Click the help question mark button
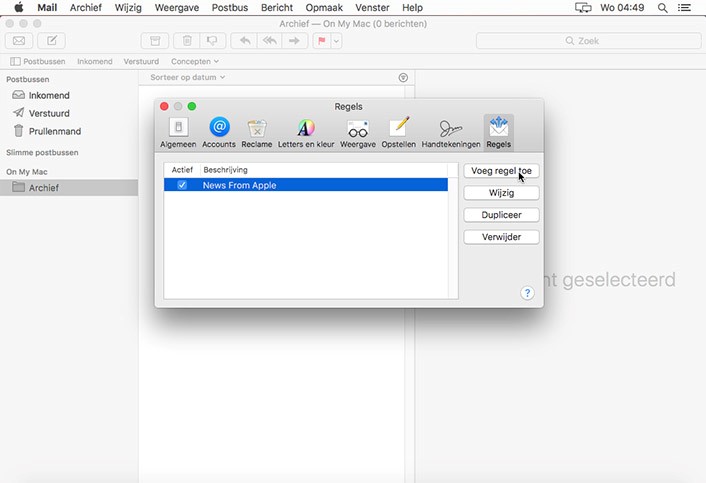The width and height of the screenshot is (706, 483). (527, 293)
